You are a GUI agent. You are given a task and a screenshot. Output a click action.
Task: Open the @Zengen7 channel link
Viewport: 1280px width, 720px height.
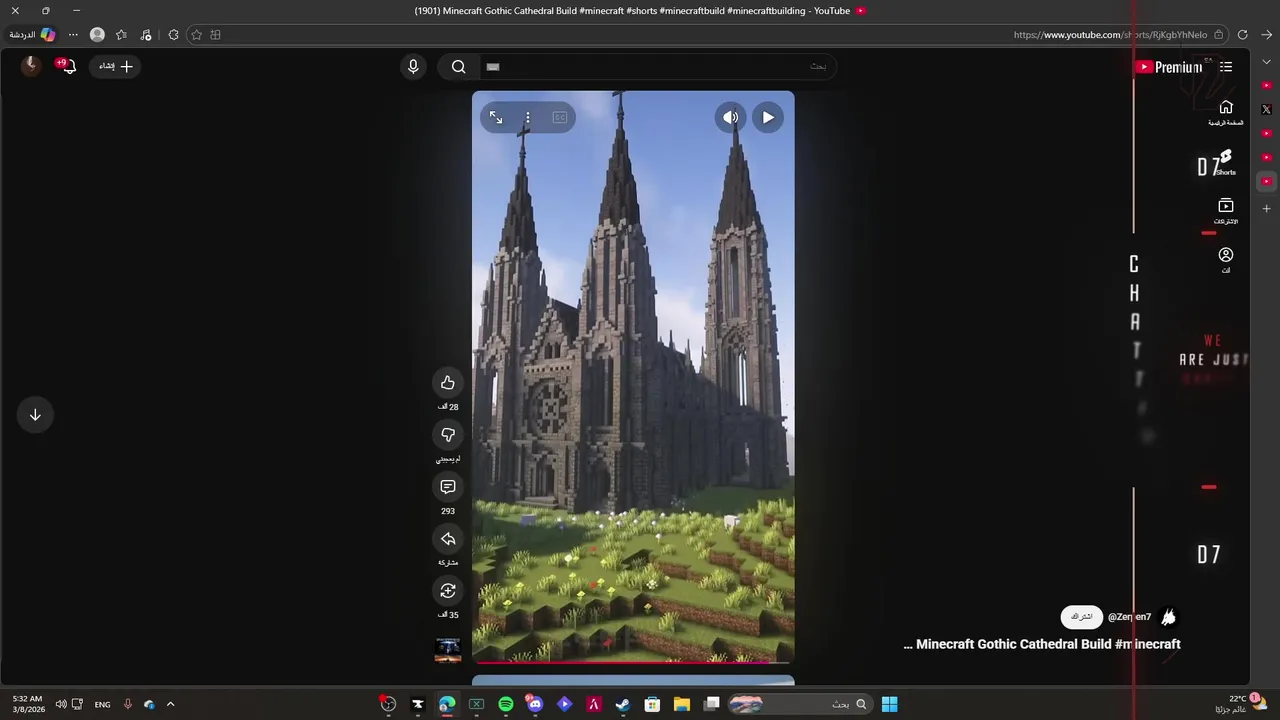point(1129,617)
